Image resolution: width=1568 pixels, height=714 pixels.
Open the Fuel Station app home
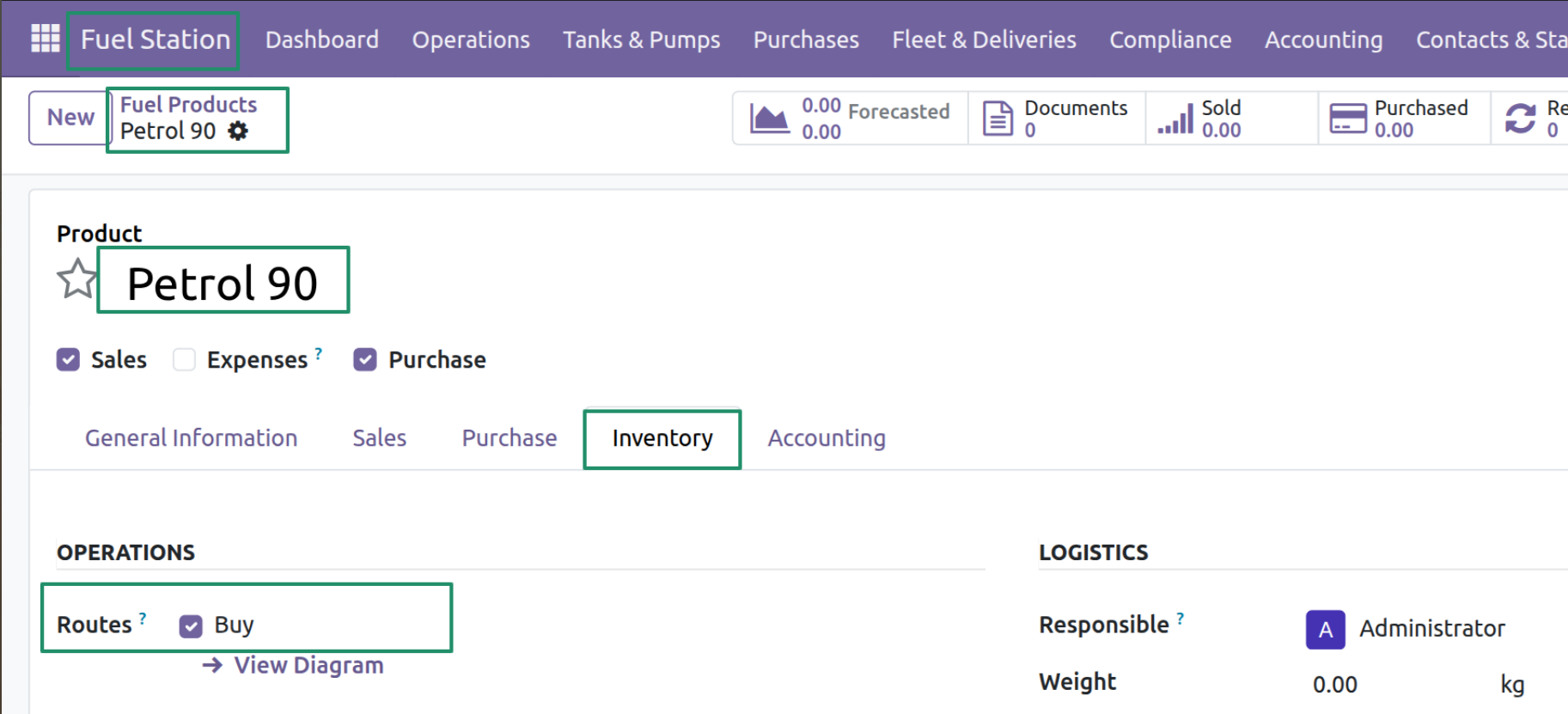tap(156, 40)
